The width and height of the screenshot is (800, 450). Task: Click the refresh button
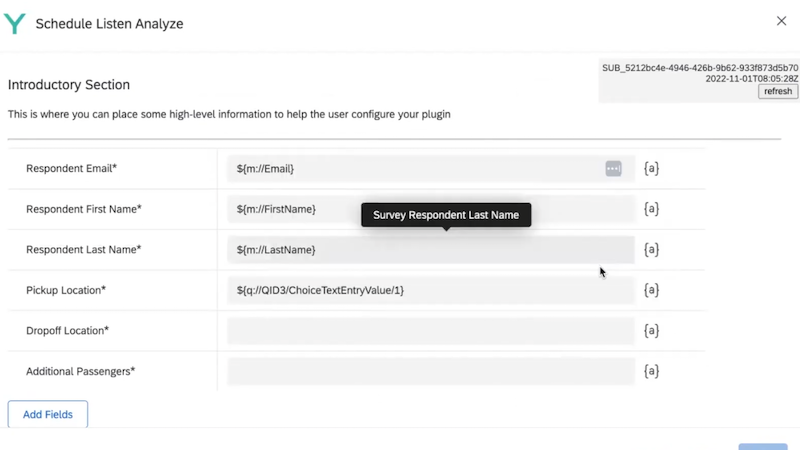pos(778,91)
